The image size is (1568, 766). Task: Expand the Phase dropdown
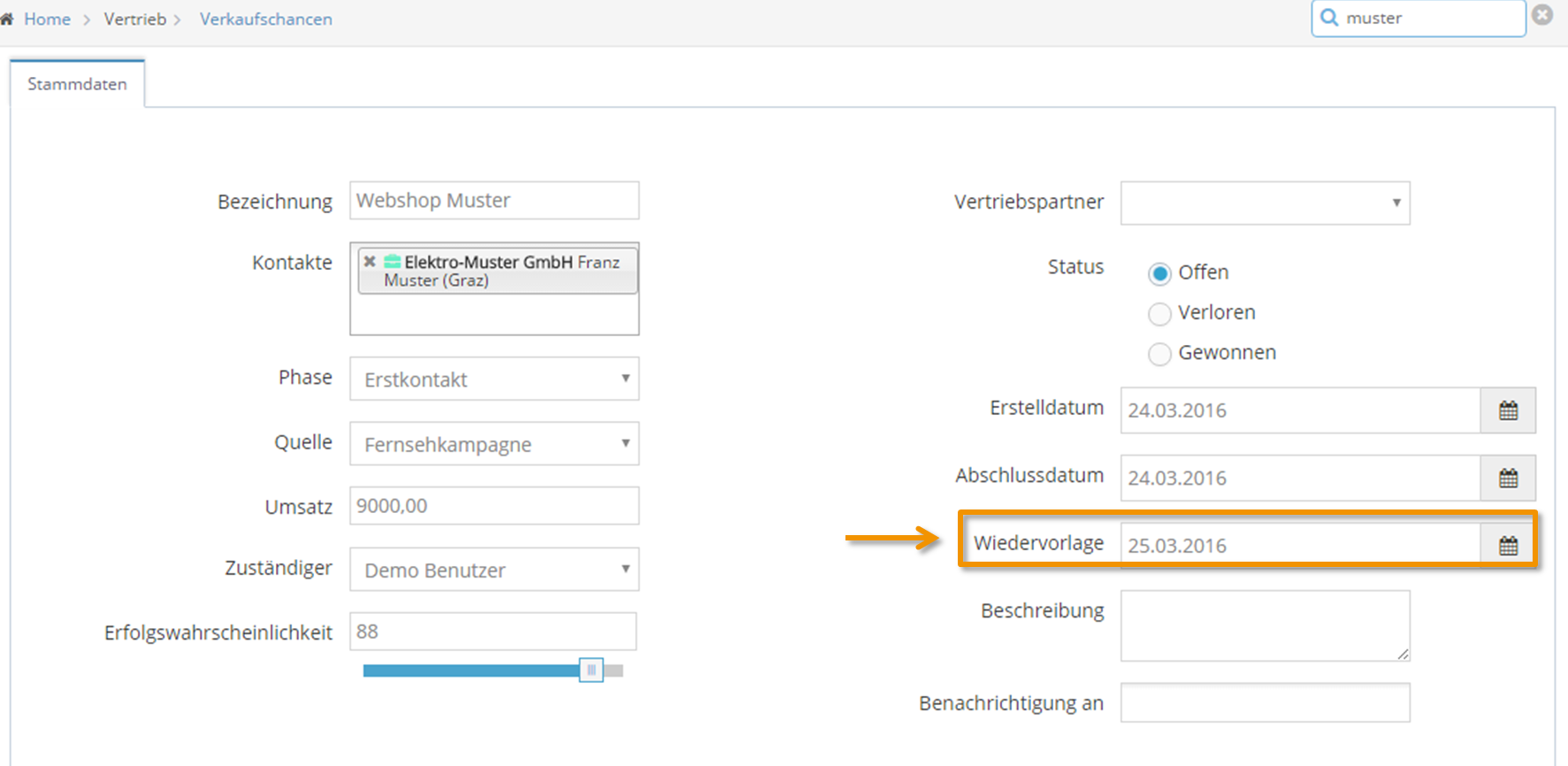(x=494, y=379)
